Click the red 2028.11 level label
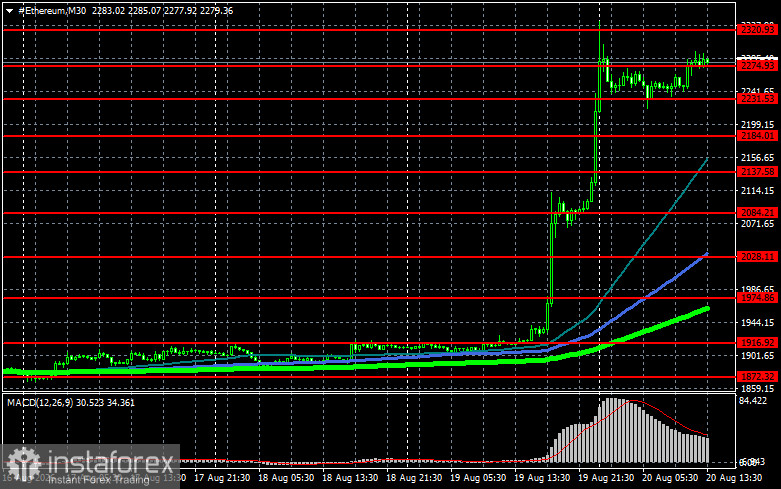 (x=758, y=256)
